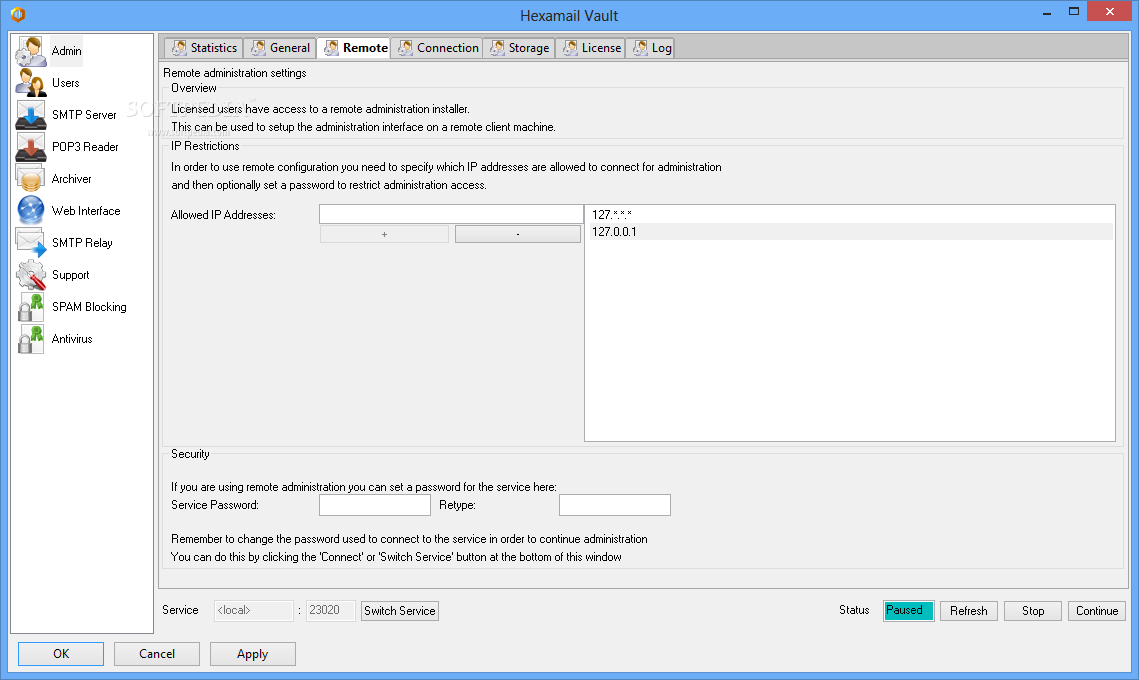Click the Cancel button

coord(157,654)
